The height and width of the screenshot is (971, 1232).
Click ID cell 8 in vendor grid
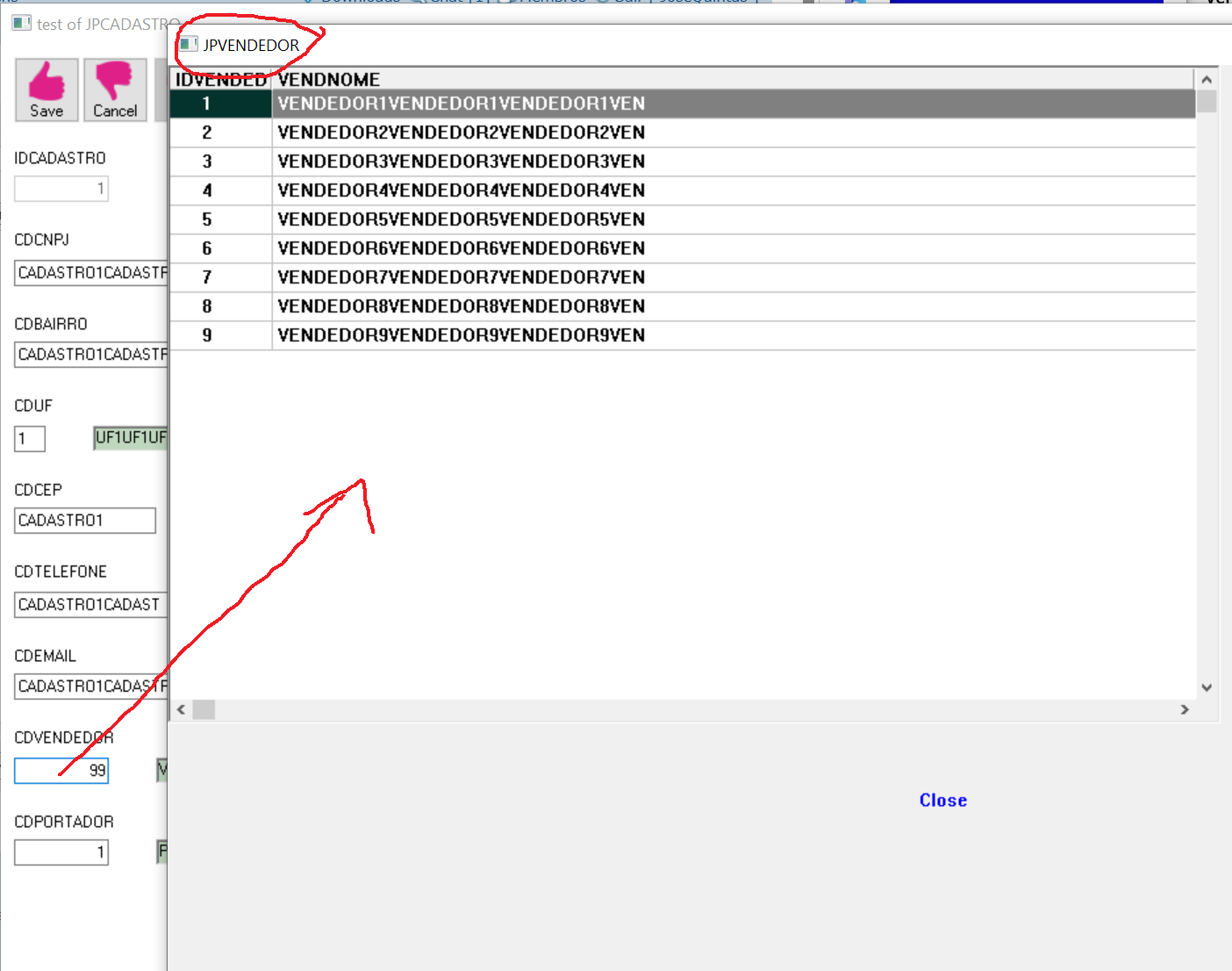tap(221, 306)
